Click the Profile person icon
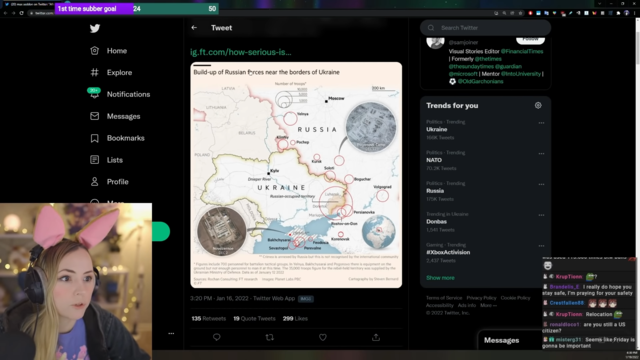 (94, 182)
